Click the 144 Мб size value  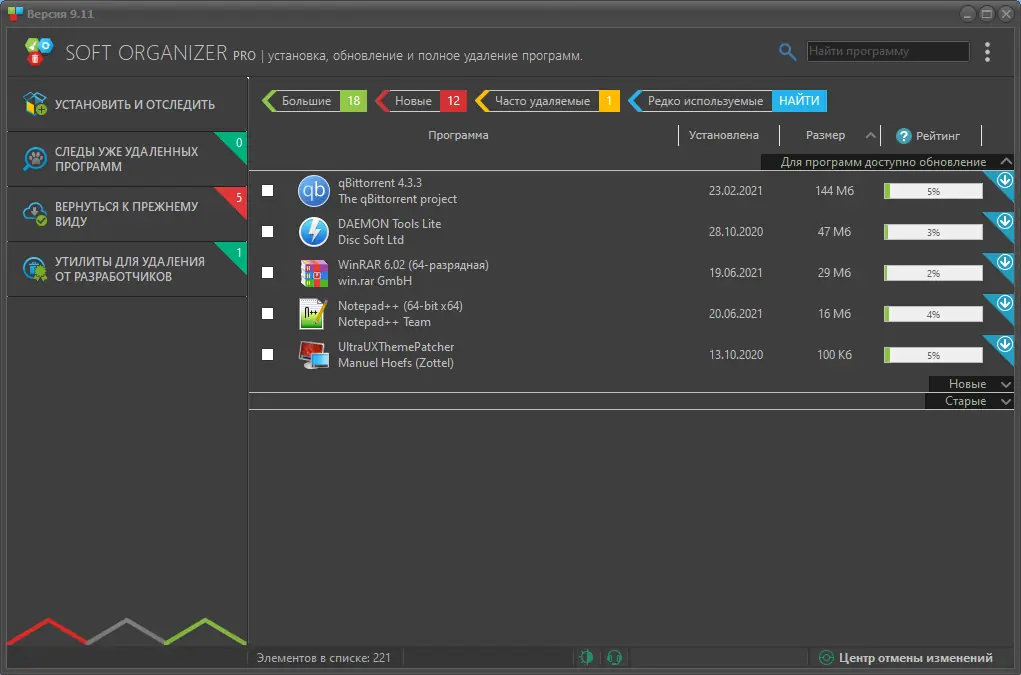[x=834, y=191]
